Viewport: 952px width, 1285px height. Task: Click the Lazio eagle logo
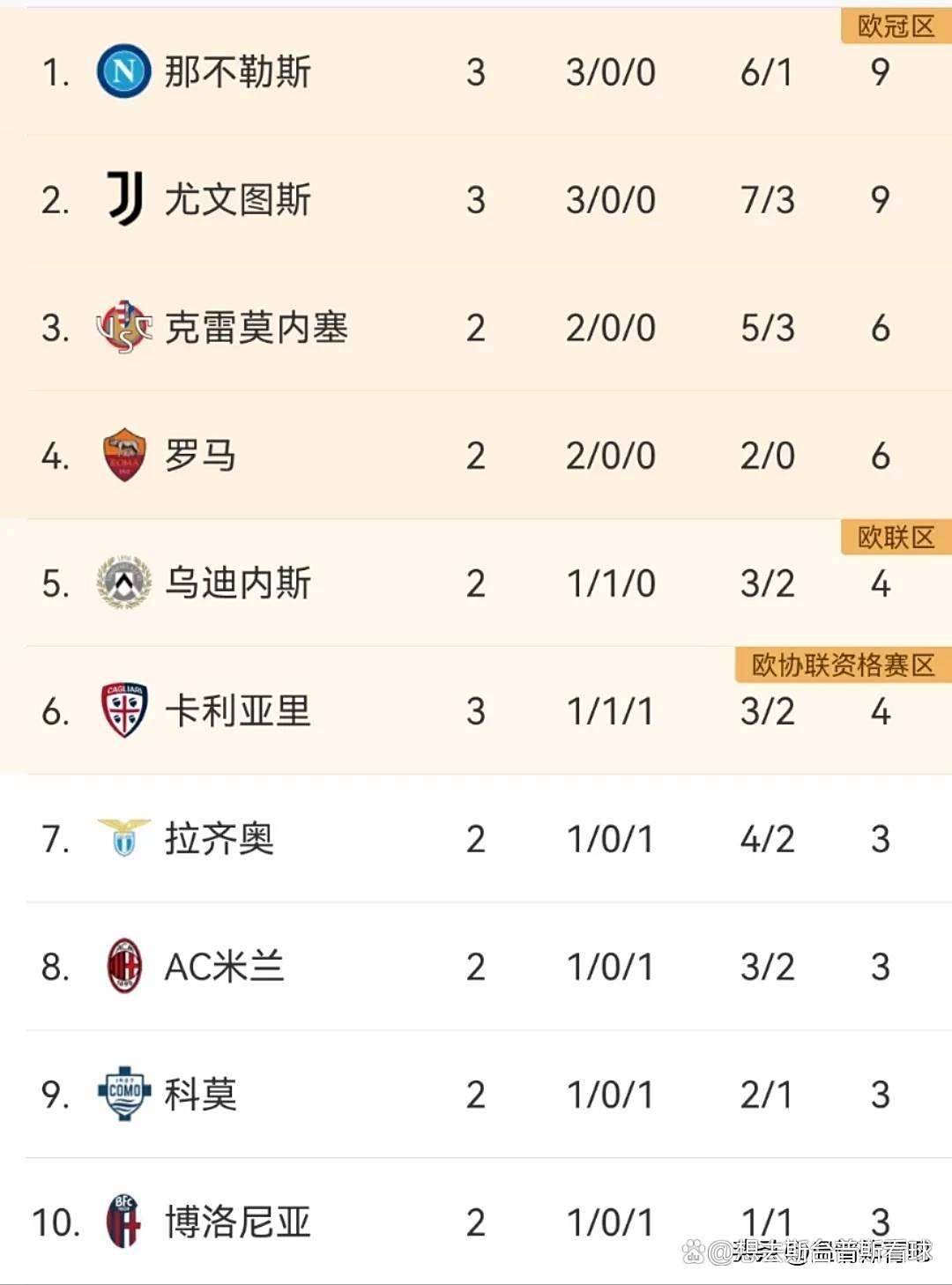point(123,837)
